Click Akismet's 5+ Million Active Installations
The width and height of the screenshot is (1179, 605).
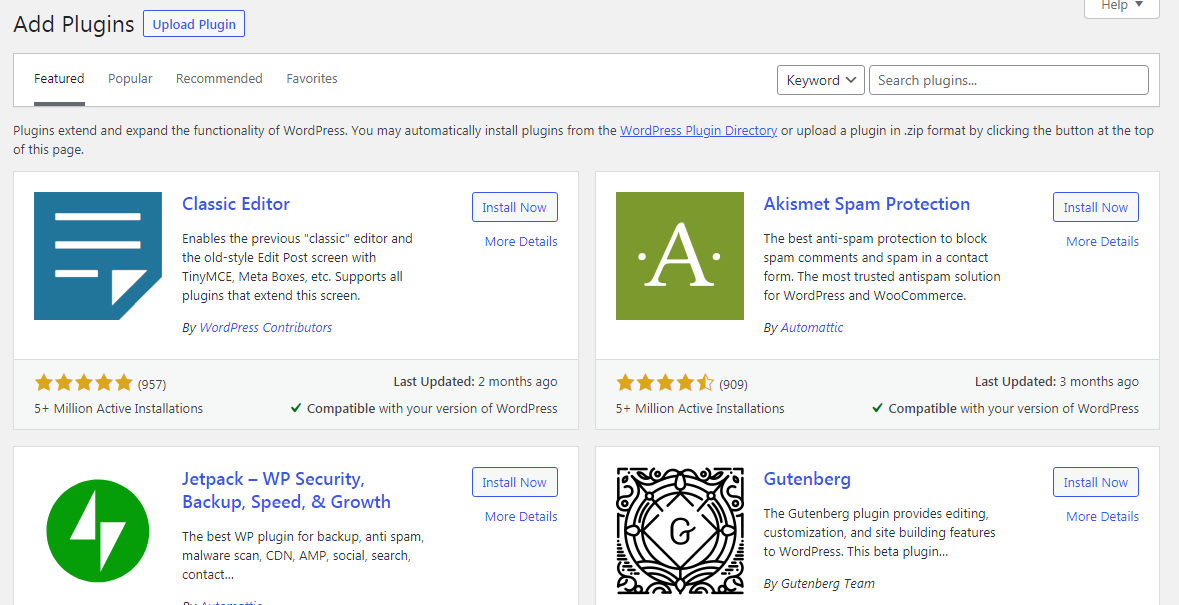click(700, 409)
